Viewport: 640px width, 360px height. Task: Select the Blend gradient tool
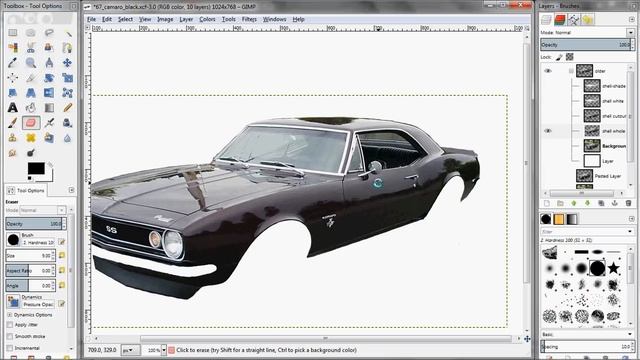pyautogui.click(x=49, y=107)
